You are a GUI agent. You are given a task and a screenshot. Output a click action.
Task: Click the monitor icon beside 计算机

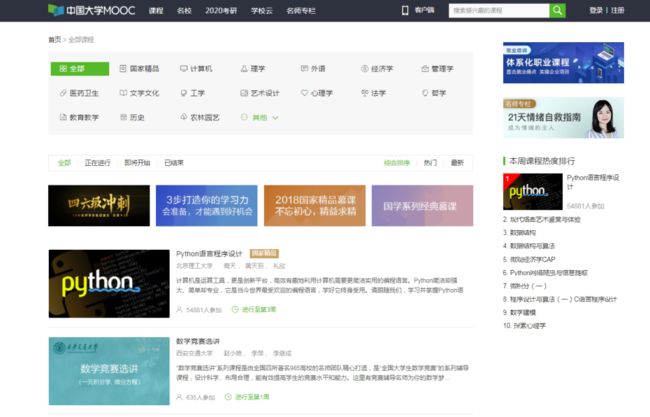[x=183, y=68]
